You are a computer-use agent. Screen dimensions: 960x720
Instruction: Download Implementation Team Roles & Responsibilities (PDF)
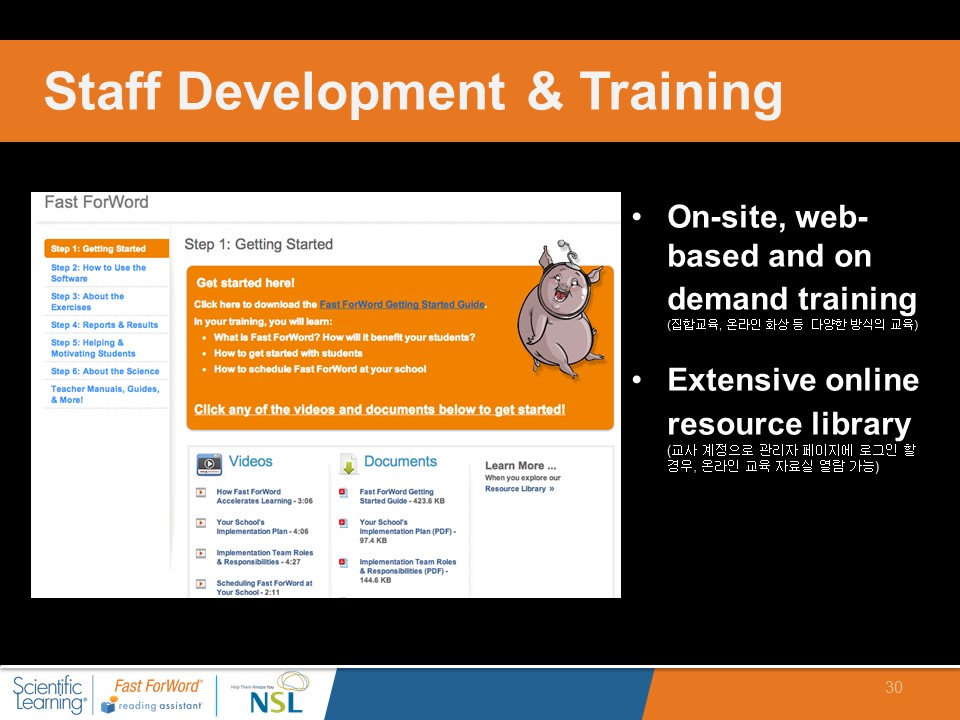(408, 571)
